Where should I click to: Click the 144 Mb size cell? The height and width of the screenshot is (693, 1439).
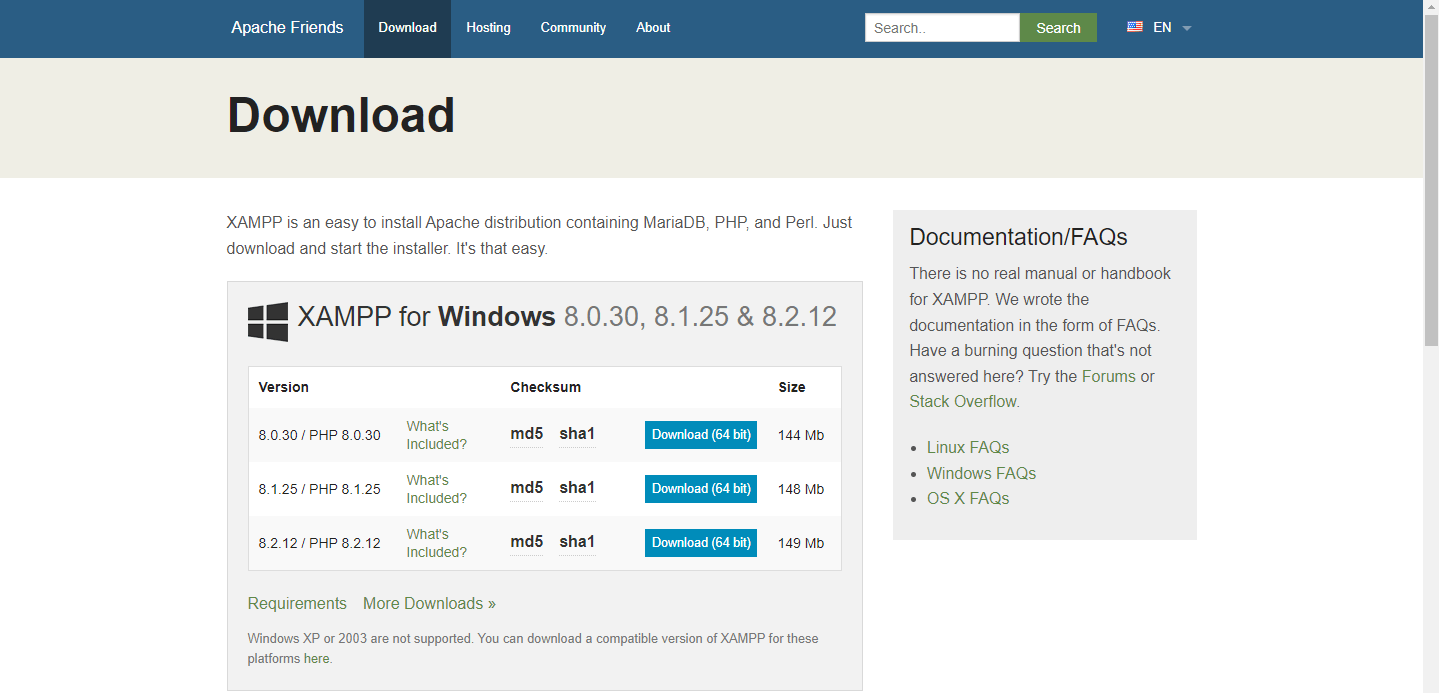(x=801, y=435)
